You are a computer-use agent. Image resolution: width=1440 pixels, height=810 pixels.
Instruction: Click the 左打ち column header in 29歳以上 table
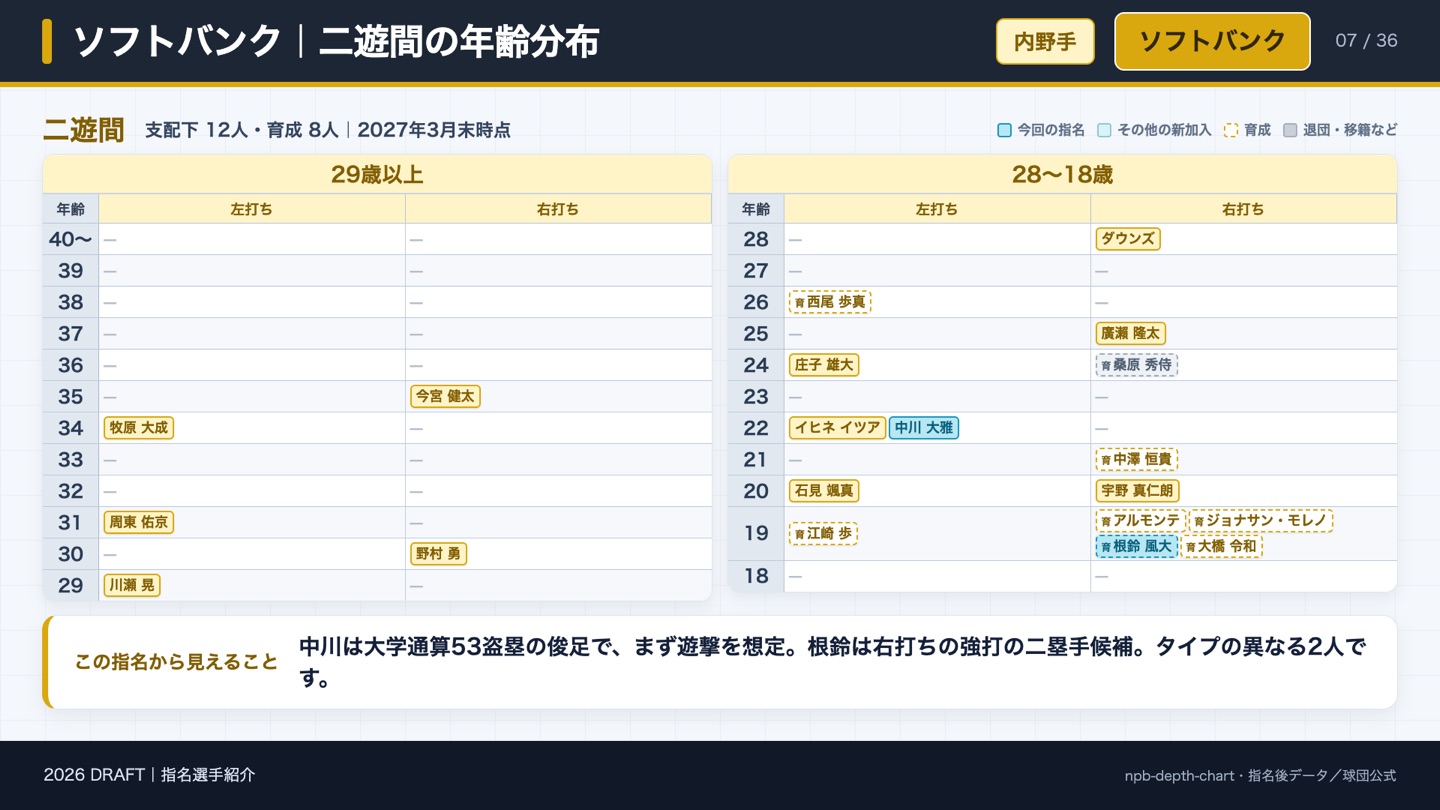[252, 209]
